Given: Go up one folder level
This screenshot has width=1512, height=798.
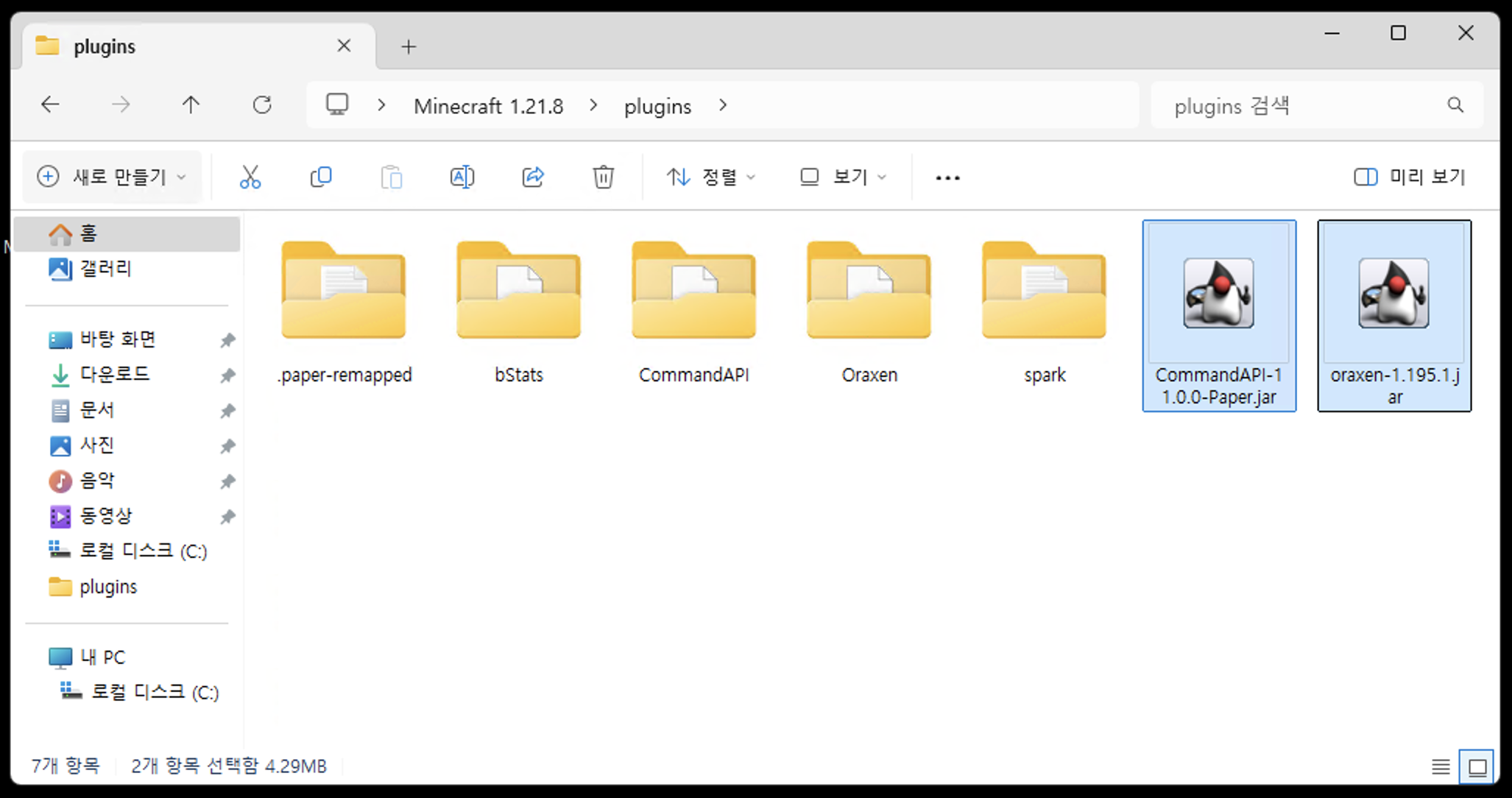Looking at the screenshot, I should click(x=191, y=105).
